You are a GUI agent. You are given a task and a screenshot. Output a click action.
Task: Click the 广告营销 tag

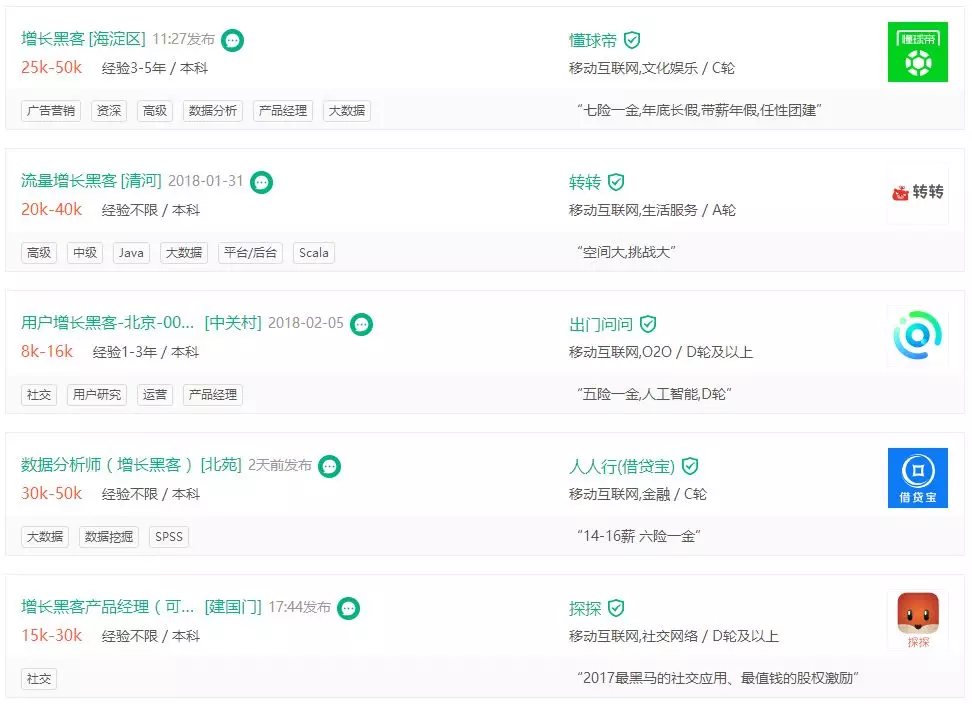click(51, 111)
